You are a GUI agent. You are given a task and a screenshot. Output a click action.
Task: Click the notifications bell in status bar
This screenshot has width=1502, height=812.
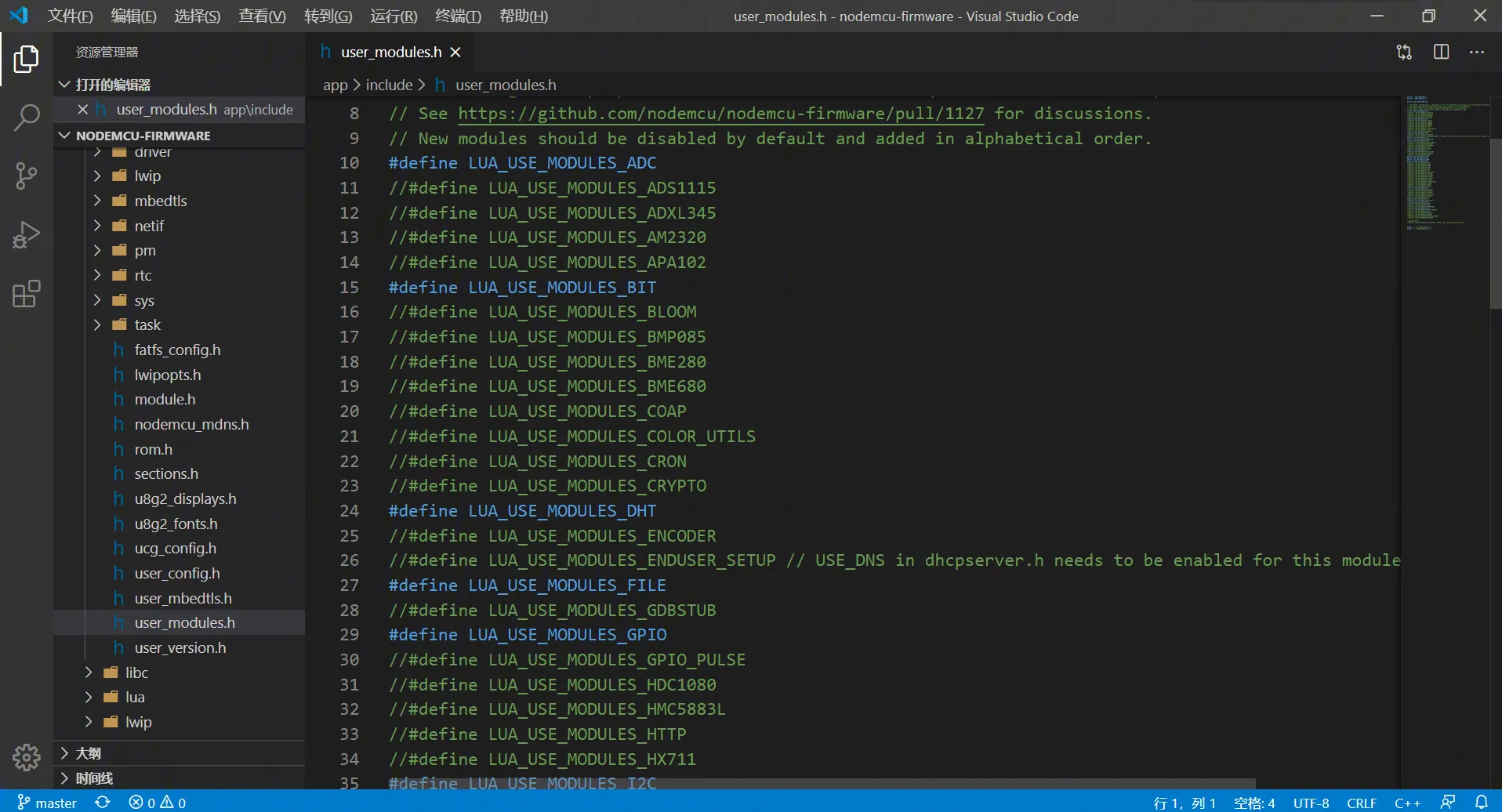point(1482,802)
